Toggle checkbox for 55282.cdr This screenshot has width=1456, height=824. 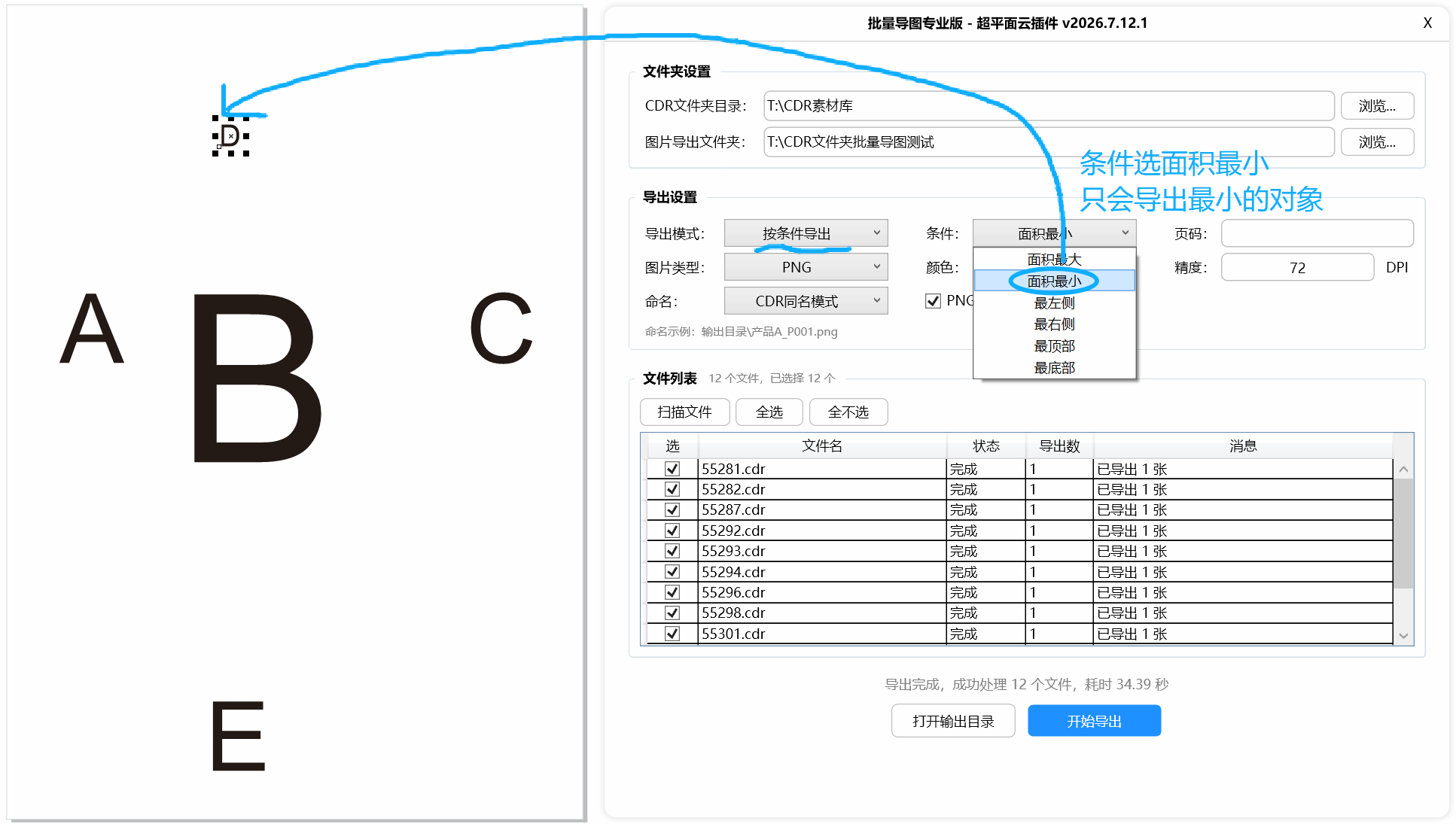tap(672, 489)
